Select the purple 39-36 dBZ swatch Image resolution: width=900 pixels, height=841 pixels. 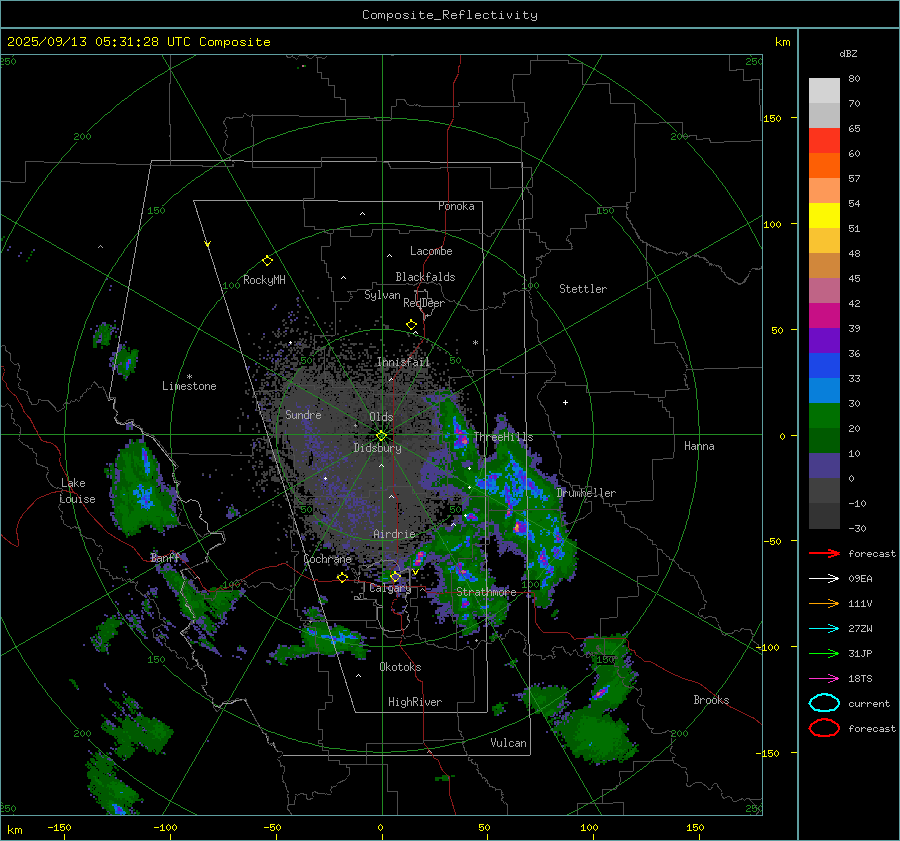coord(824,341)
